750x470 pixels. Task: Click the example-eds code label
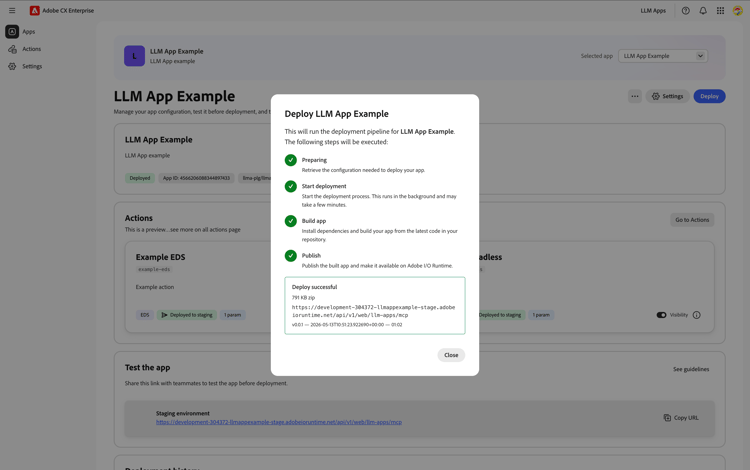point(154,270)
